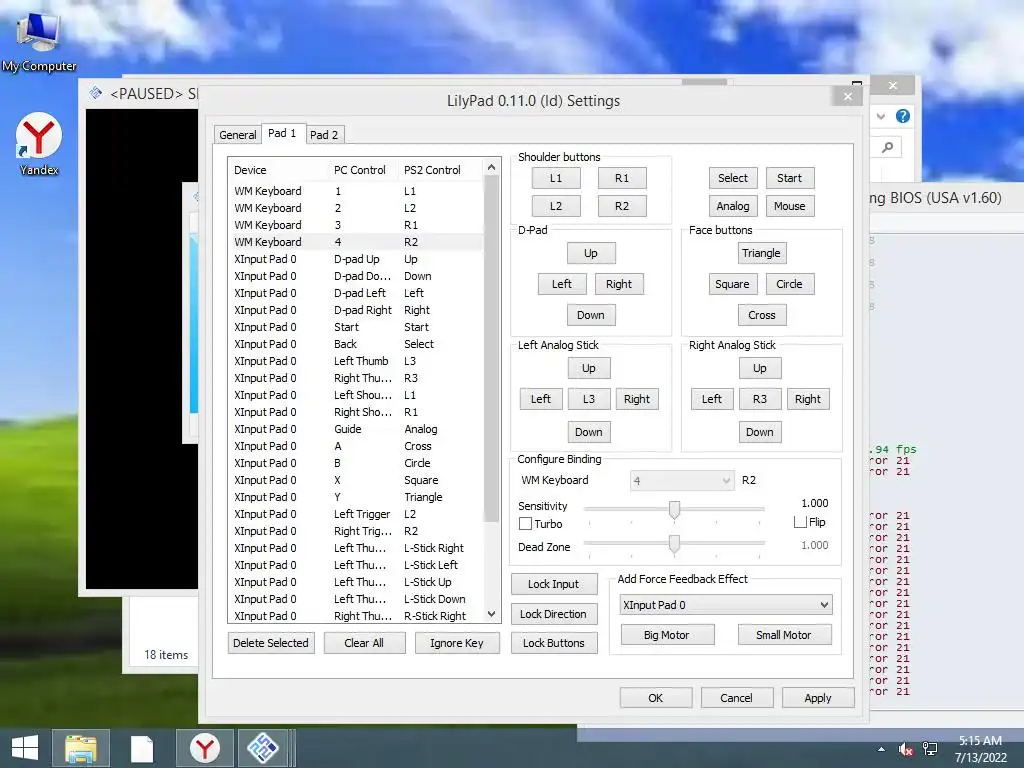Enable the Flip checkbox
1024x768 pixels.
800,522
